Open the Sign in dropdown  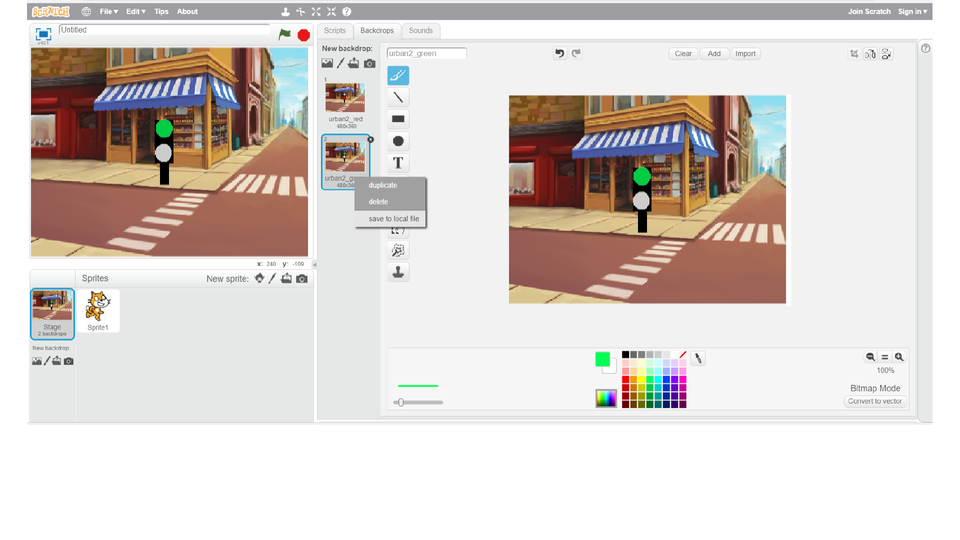coord(912,12)
